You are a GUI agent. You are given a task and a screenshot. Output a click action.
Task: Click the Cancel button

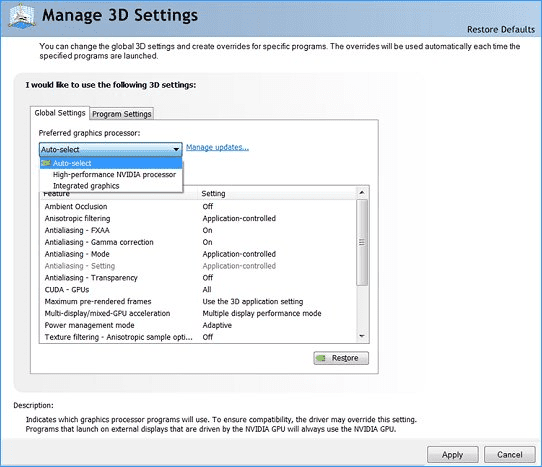tap(510, 455)
